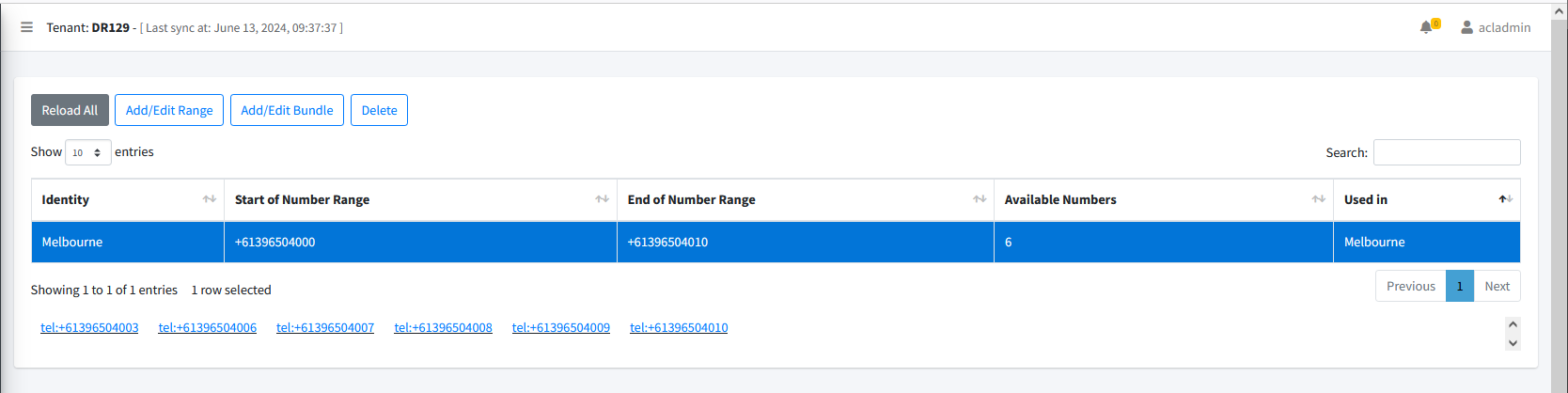Open the hamburger navigation menu
The image size is (1568, 393).
(26, 27)
